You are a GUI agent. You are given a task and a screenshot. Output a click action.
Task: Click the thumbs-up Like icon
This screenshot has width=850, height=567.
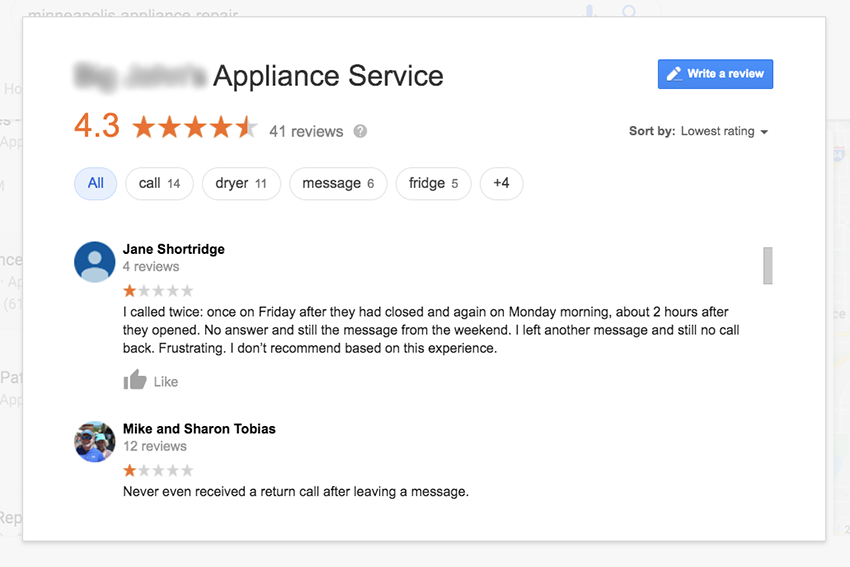point(134,380)
